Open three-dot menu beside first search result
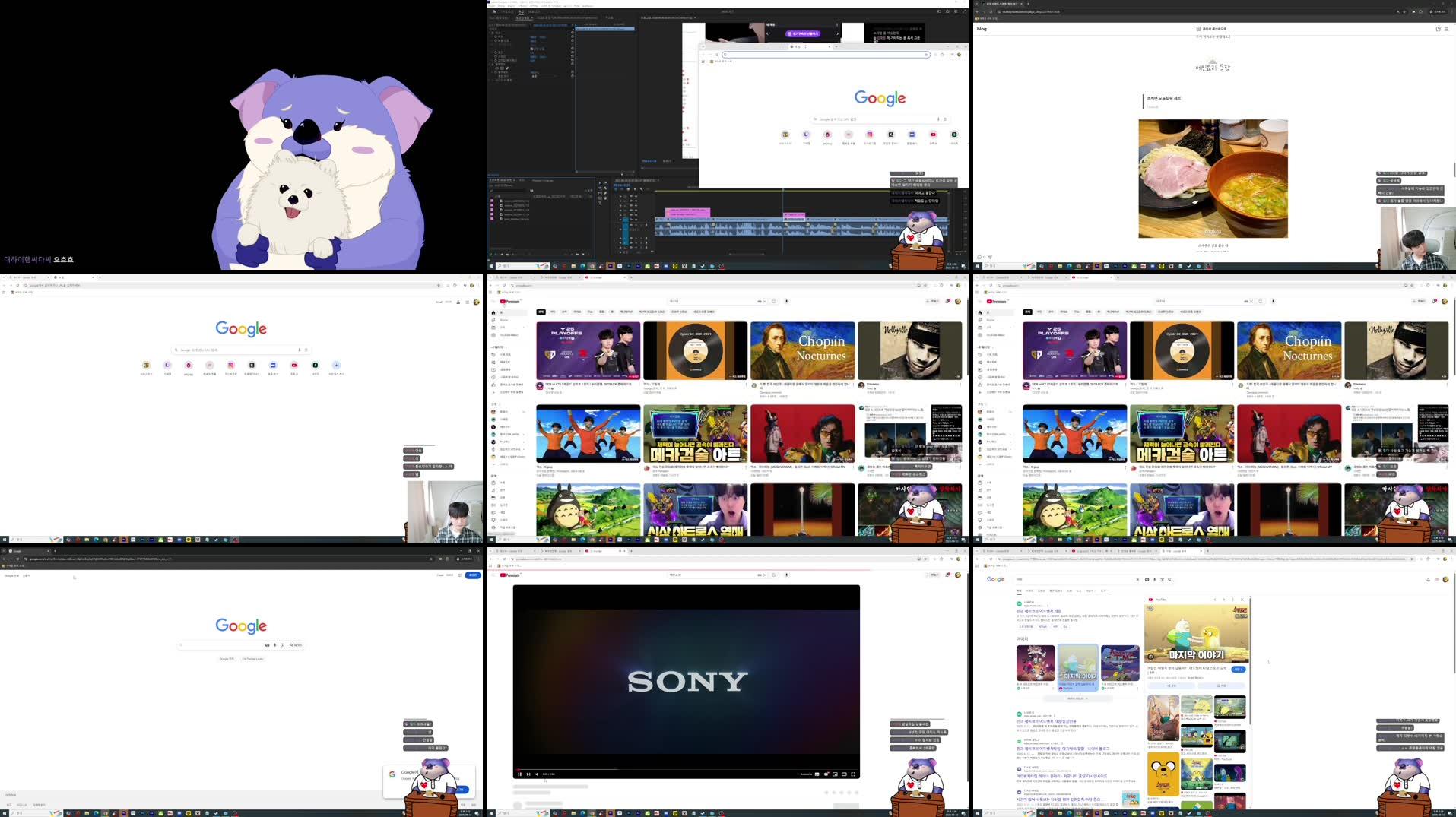The height and width of the screenshot is (817, 1456). pyautogui.click(x=1048, y=606)
